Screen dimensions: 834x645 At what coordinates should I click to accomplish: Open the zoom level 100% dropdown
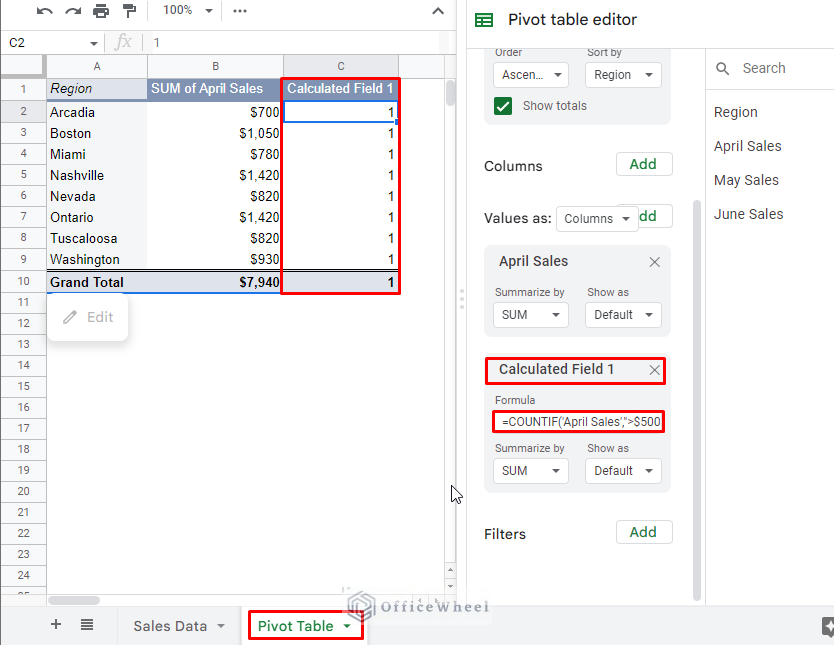pyautogui.click(x=188, y=11)
